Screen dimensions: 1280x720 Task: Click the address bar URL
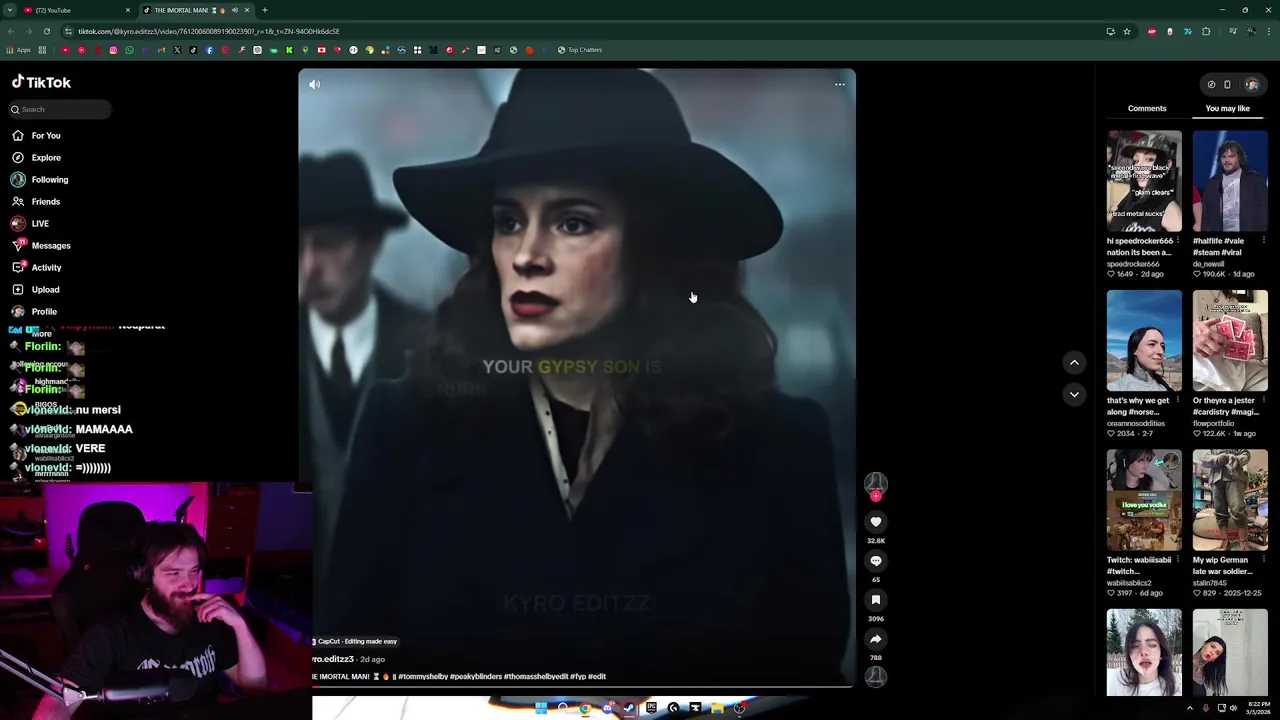click(x=208, y=31)
